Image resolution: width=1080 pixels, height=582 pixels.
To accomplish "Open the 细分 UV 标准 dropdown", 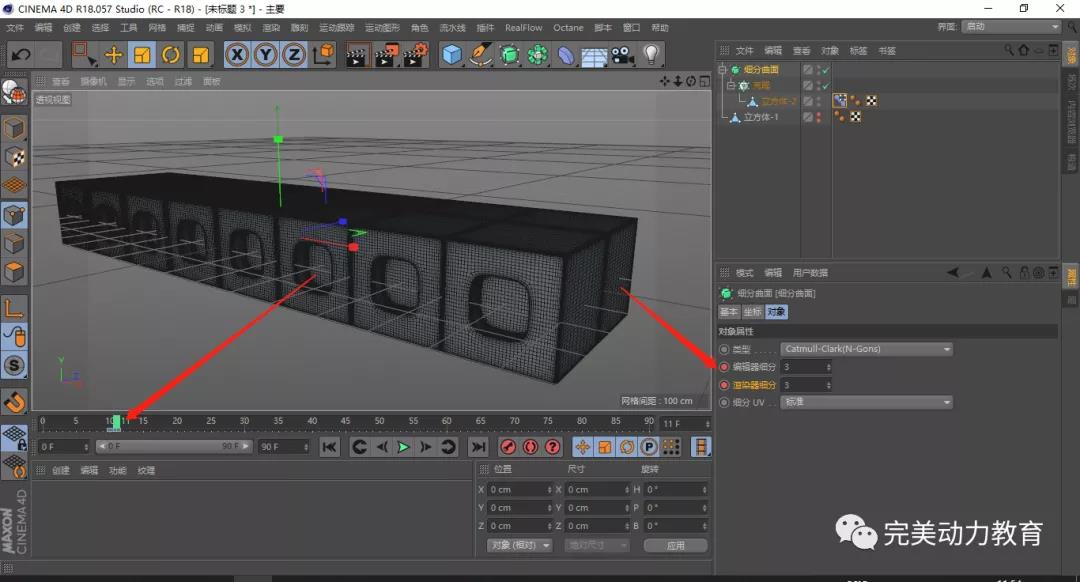I will coord(866,402).
